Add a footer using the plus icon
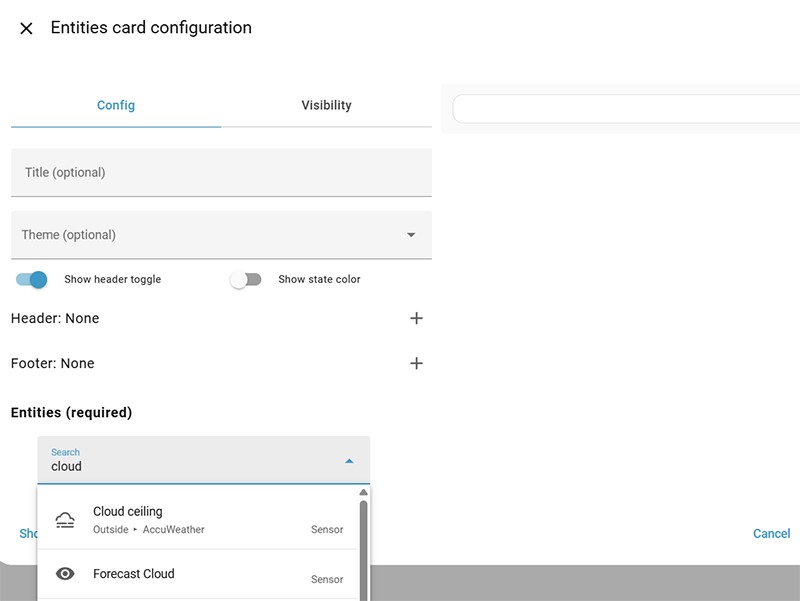 pos(416,363)
